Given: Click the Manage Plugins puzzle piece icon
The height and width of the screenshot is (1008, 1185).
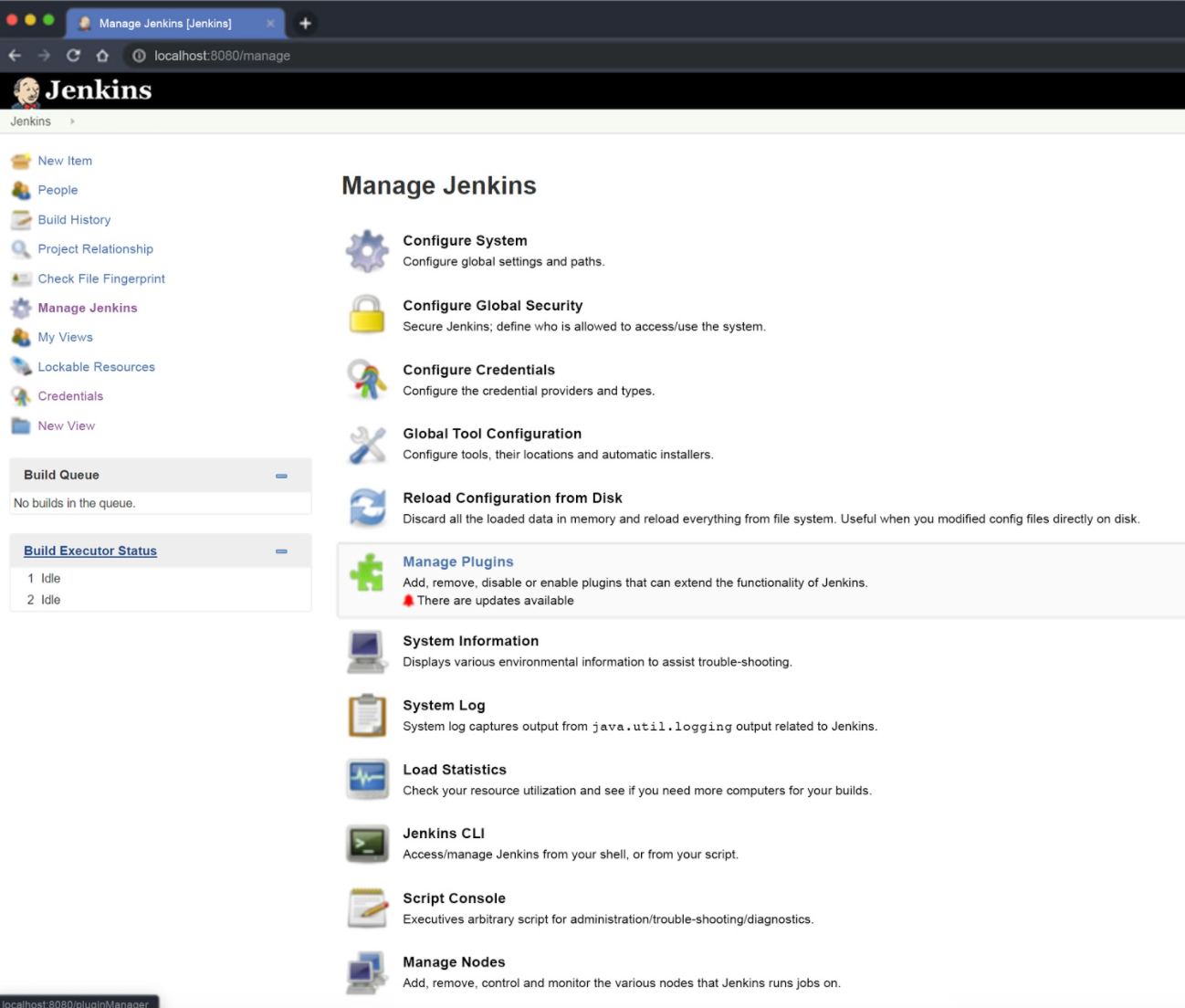Looking at the screenshot, I should (x=367, y=572).
